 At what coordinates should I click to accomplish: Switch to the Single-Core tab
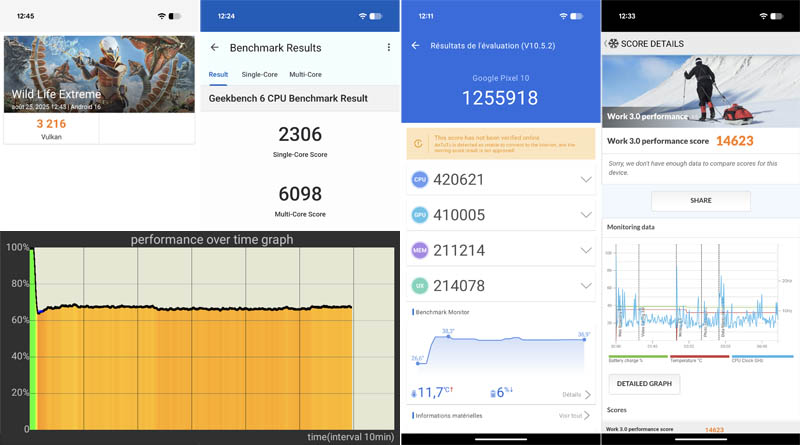tap(259, 75)
